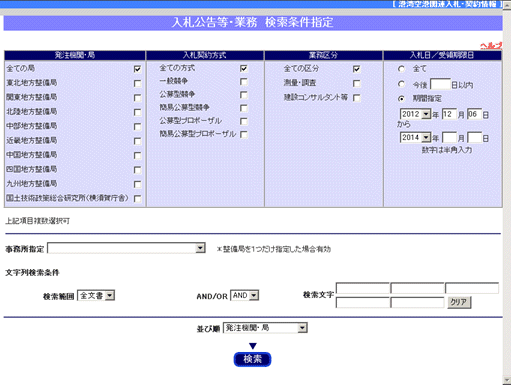Check the 測量・調査 checkbox
The width and height of the screenshot is (511, 385).
point(357,83)
